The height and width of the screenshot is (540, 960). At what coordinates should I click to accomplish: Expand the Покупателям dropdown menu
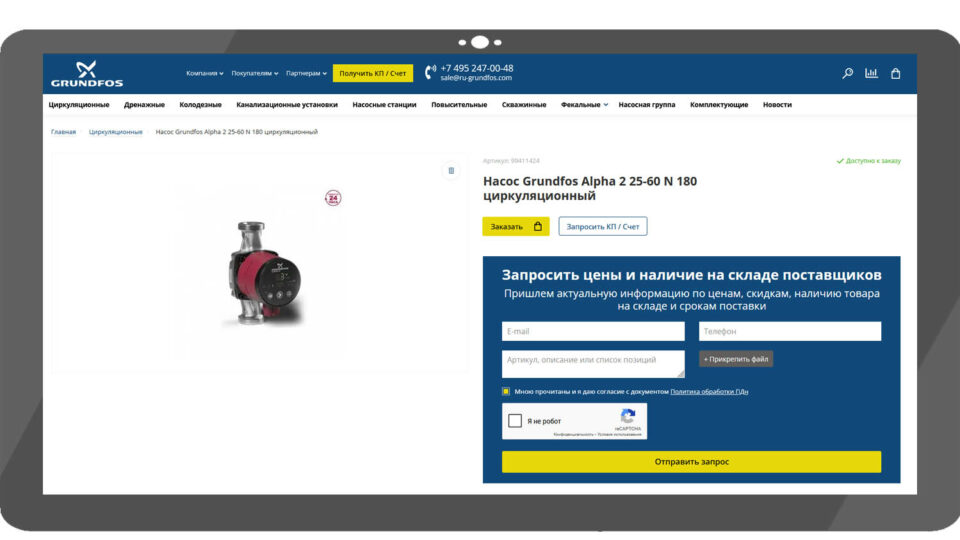click(x=255, y=73)
